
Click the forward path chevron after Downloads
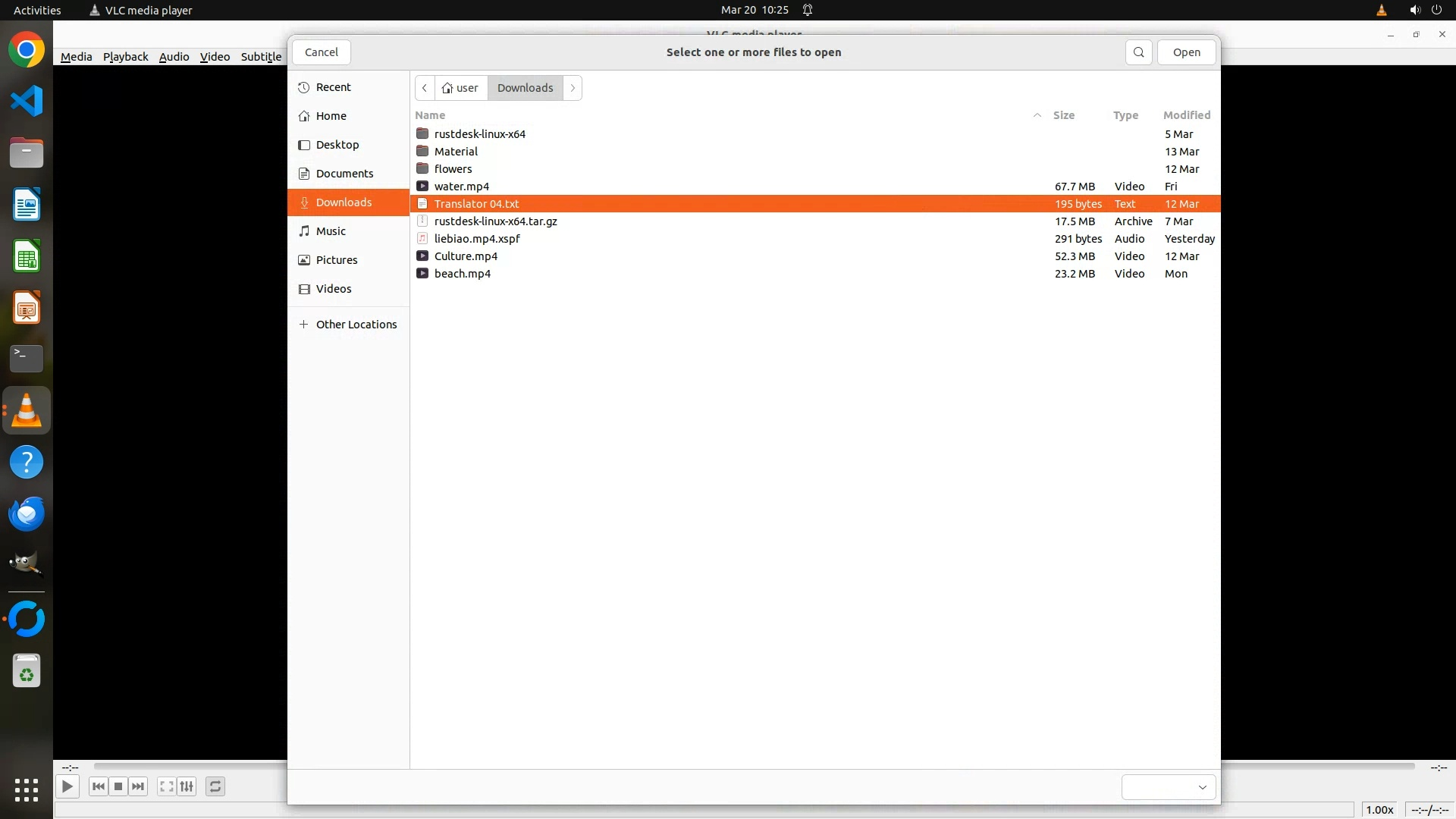pos(573,88)
